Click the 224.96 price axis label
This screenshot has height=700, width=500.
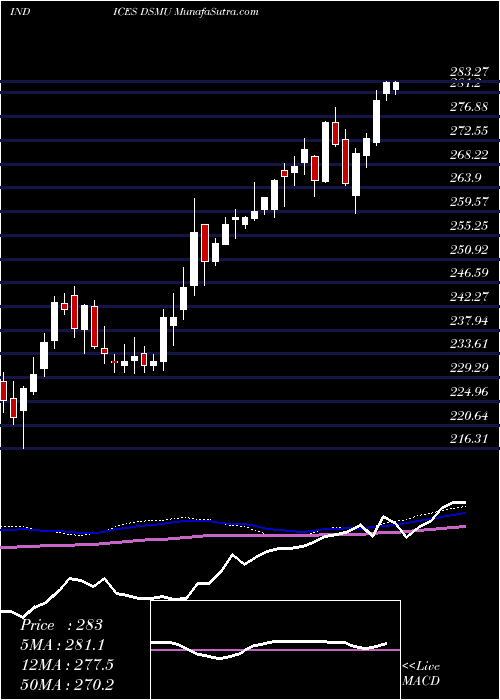point(469,392)
